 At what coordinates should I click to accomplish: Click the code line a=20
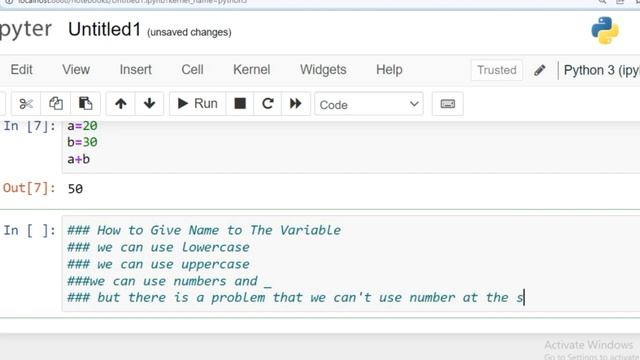click(x=82, y=126)
